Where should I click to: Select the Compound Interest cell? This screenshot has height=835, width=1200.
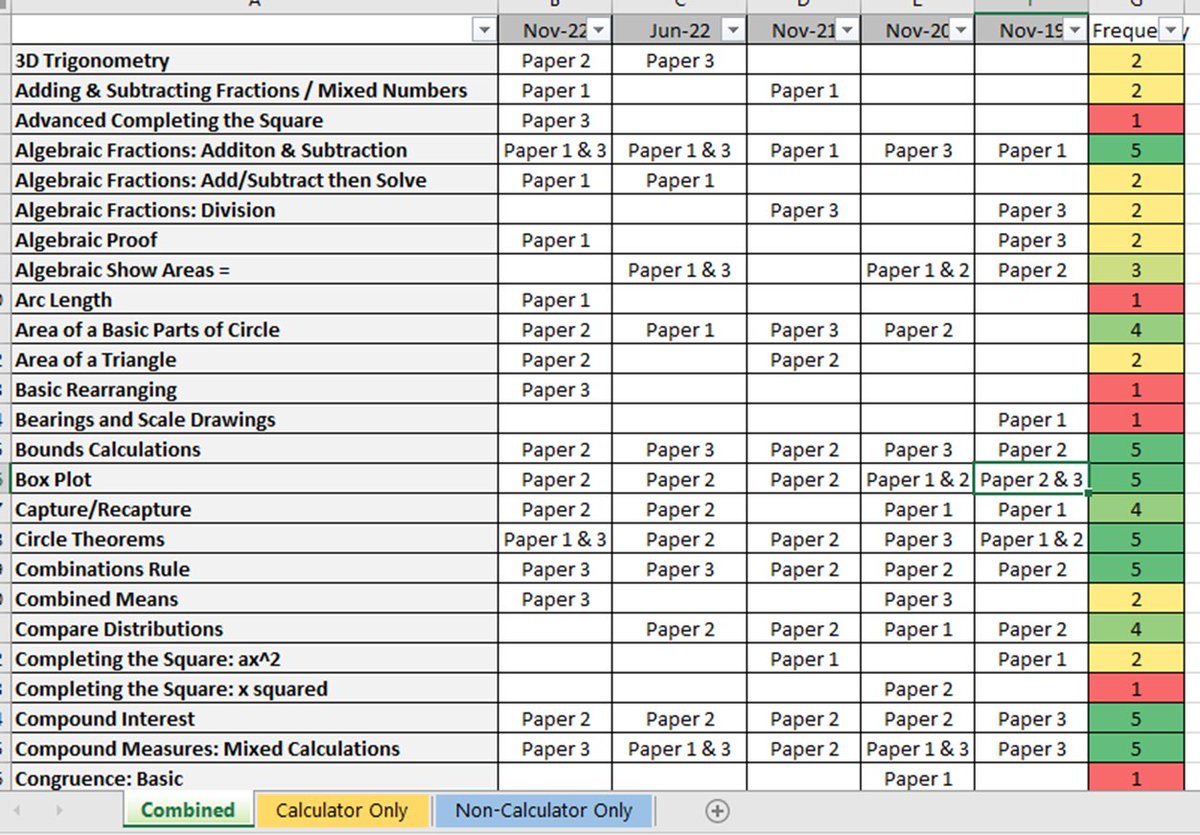(x=255, y=720)
